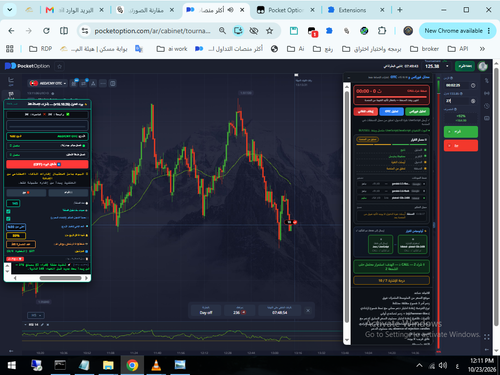Click the Pocket Option logo
The image size is (500, 375).
pyautogui.click(x=27, y=66)
